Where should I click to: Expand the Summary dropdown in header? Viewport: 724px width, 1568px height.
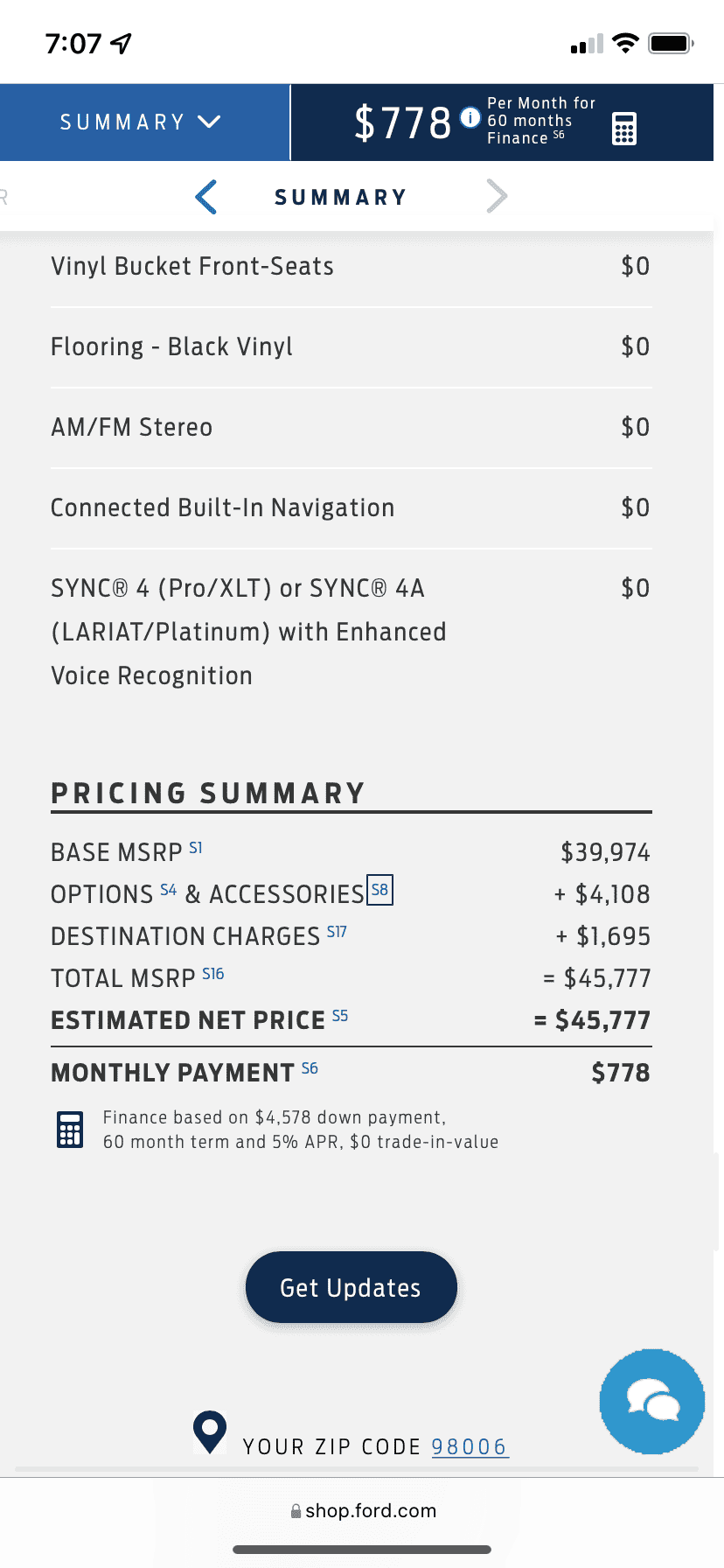140,122
